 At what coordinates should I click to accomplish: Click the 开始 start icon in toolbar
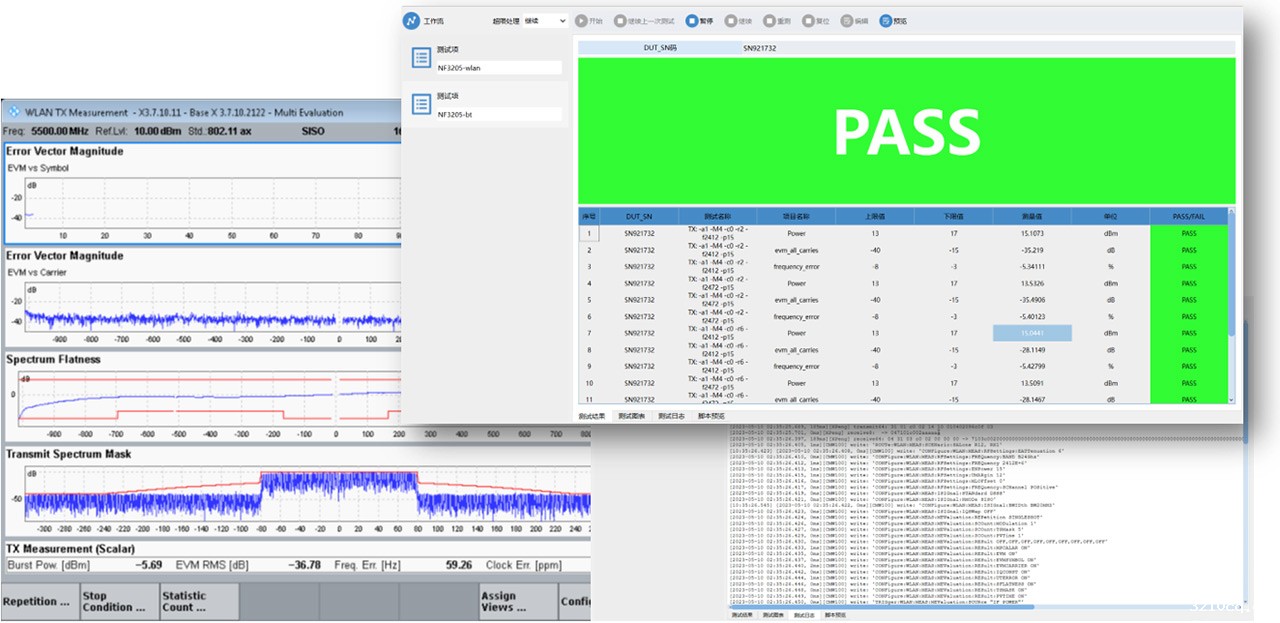[581, 20]
